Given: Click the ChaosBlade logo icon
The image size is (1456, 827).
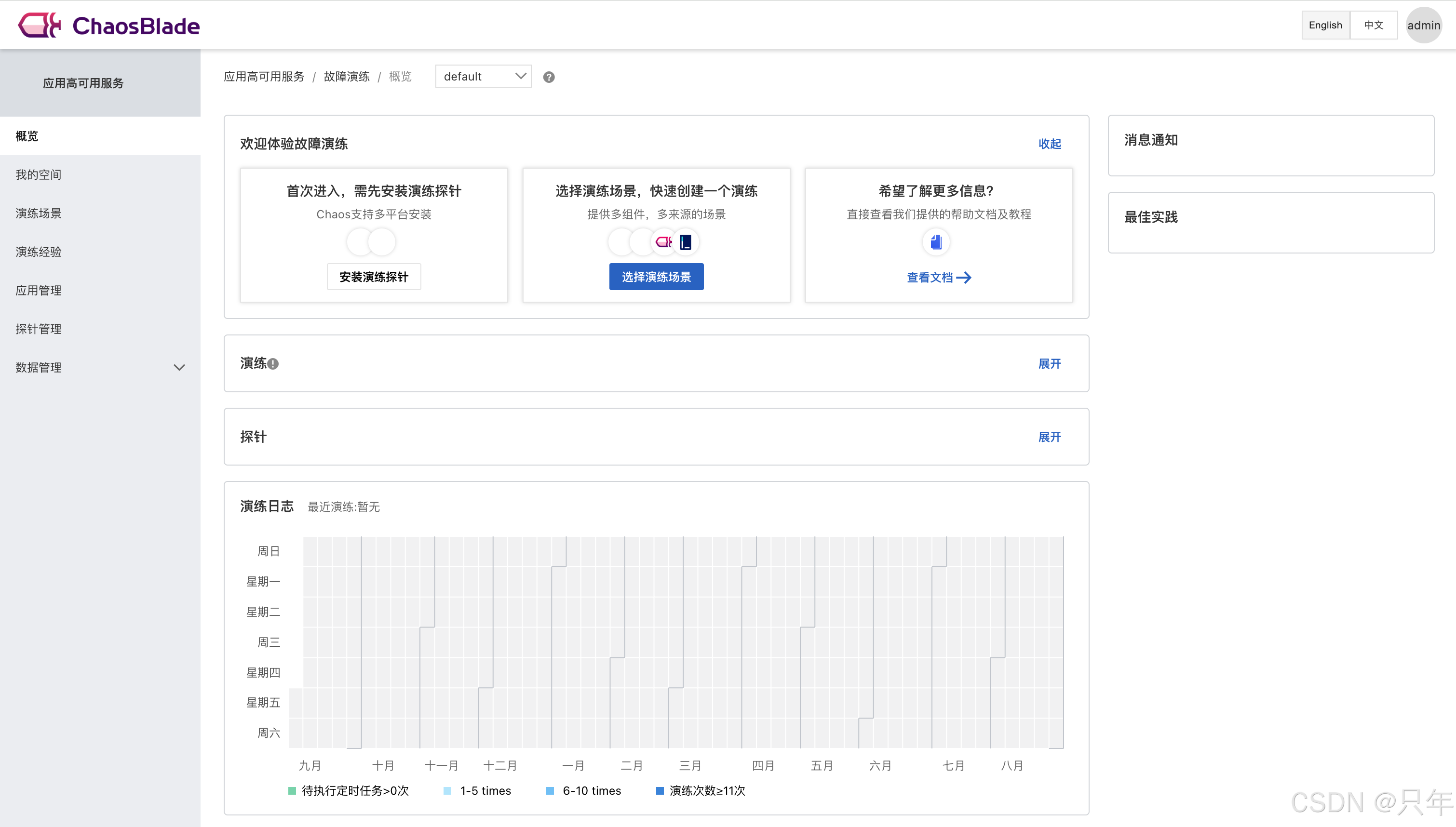Looking at the screenshot, I should (39, 25).
